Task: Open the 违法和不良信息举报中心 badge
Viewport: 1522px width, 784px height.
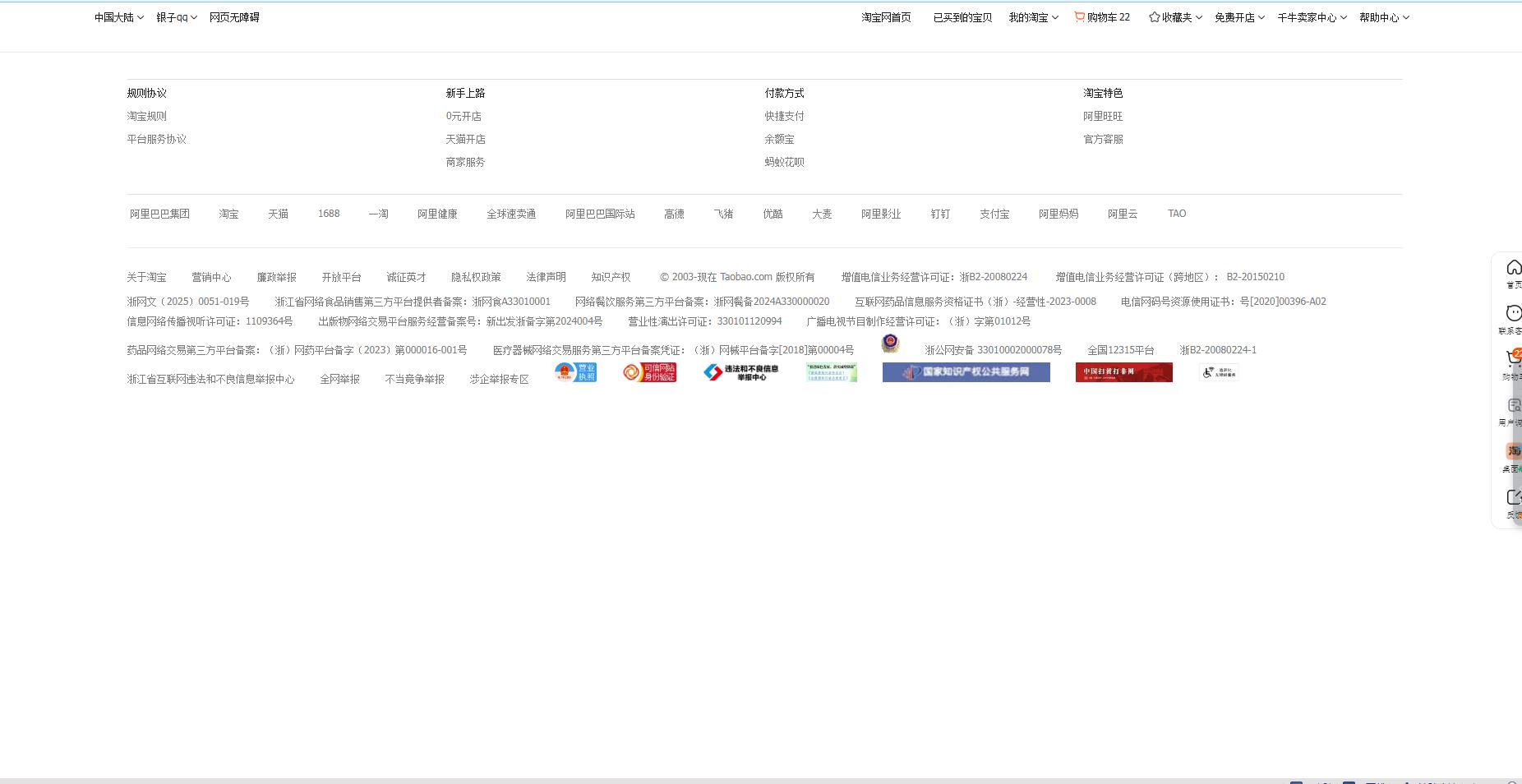Action: pos(741,372)
